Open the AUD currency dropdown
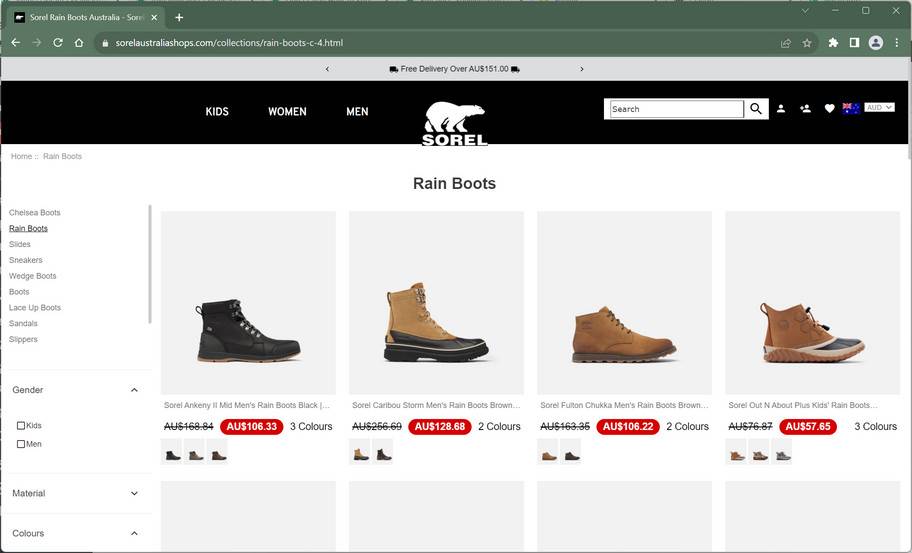Image resolution: width=912 pixels, height=553 pixels. click(x=879, y=108)
